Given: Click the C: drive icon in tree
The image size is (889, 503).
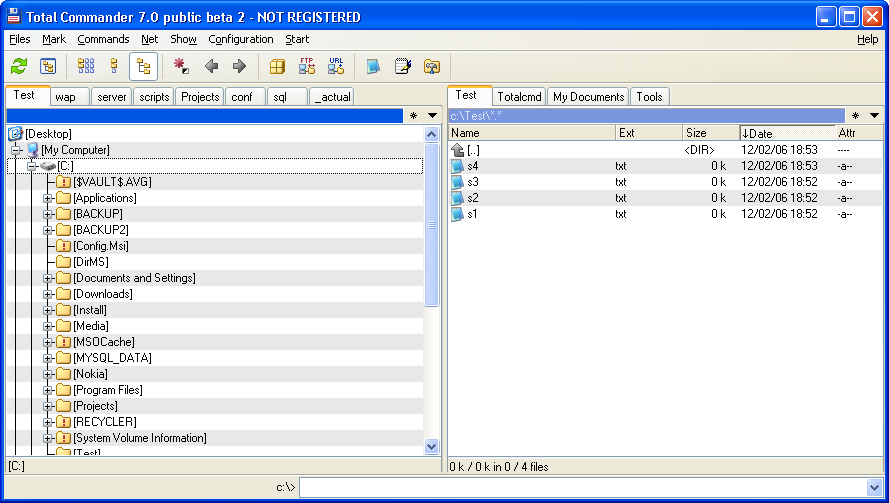Looking at the screenshot, I should click(x=48, y=166).
